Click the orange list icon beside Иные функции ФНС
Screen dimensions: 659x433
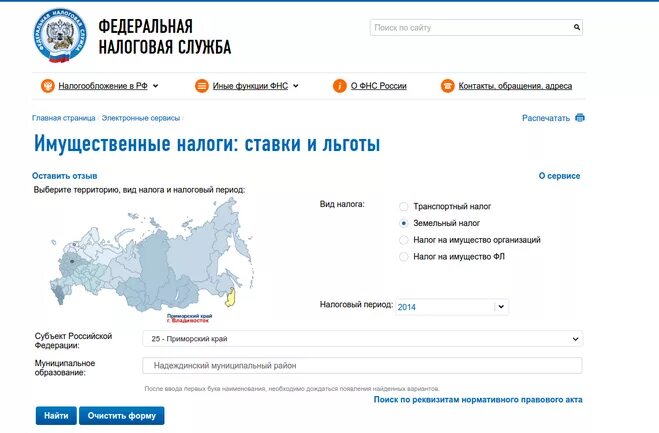(x=202, y=86)
